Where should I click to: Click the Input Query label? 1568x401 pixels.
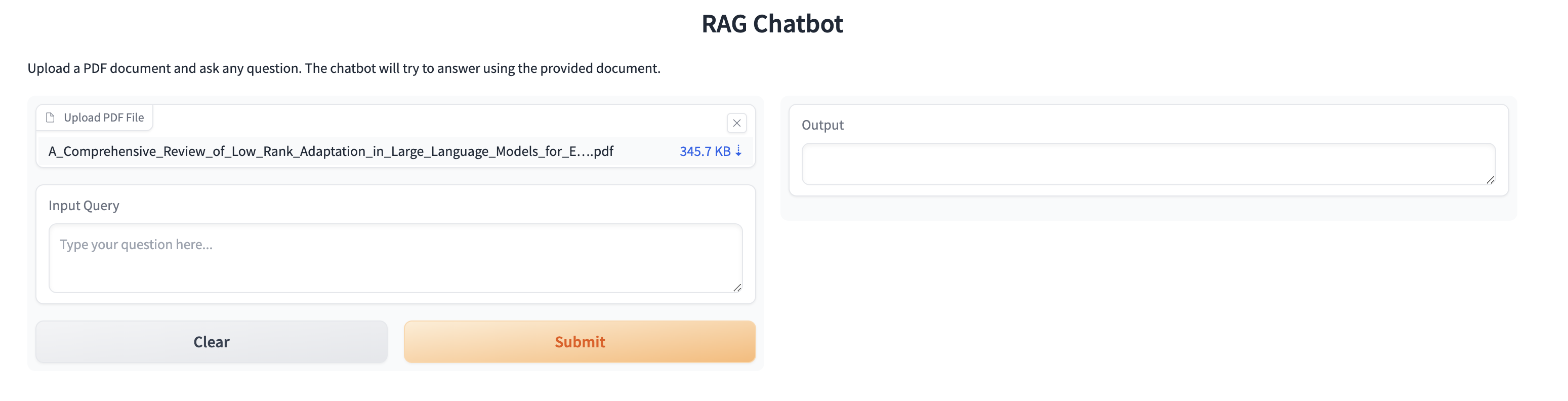pyautogui.click(x=84, y=206)
